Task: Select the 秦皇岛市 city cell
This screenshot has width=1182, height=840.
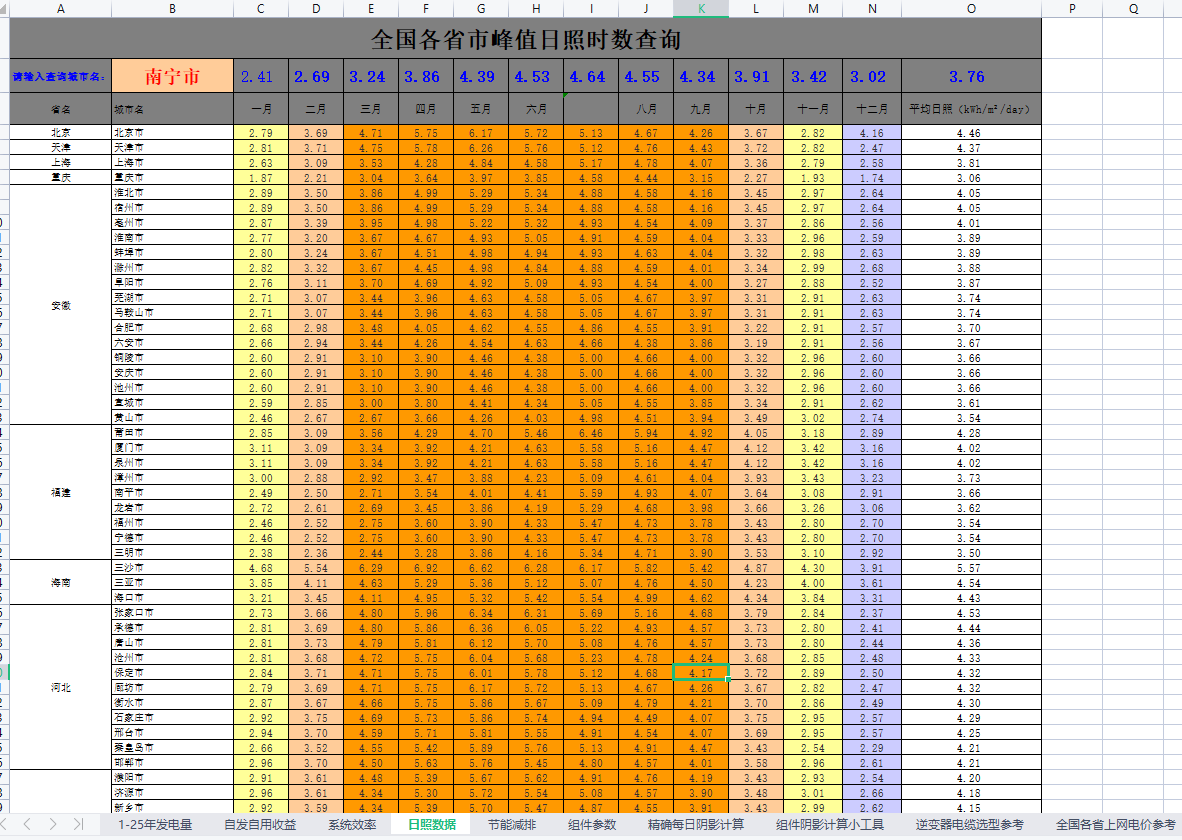Action: pyautogui.click(x=173, y=748)
